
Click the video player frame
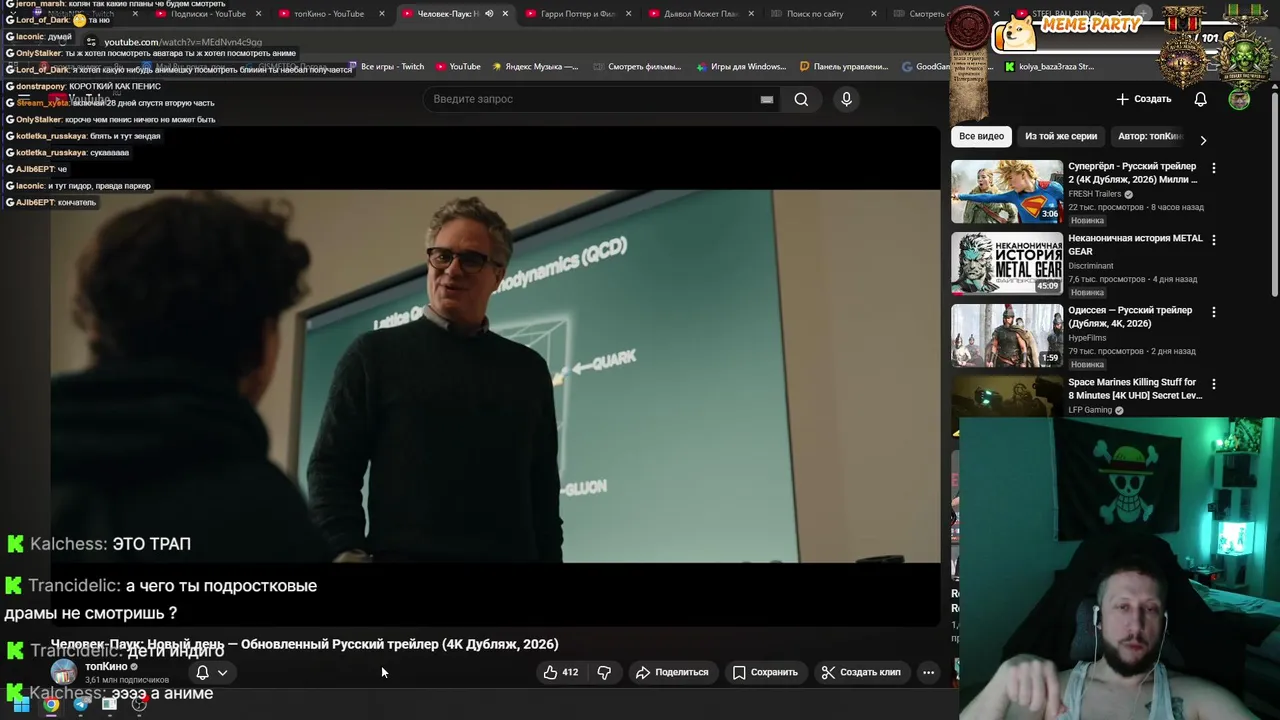495,376
